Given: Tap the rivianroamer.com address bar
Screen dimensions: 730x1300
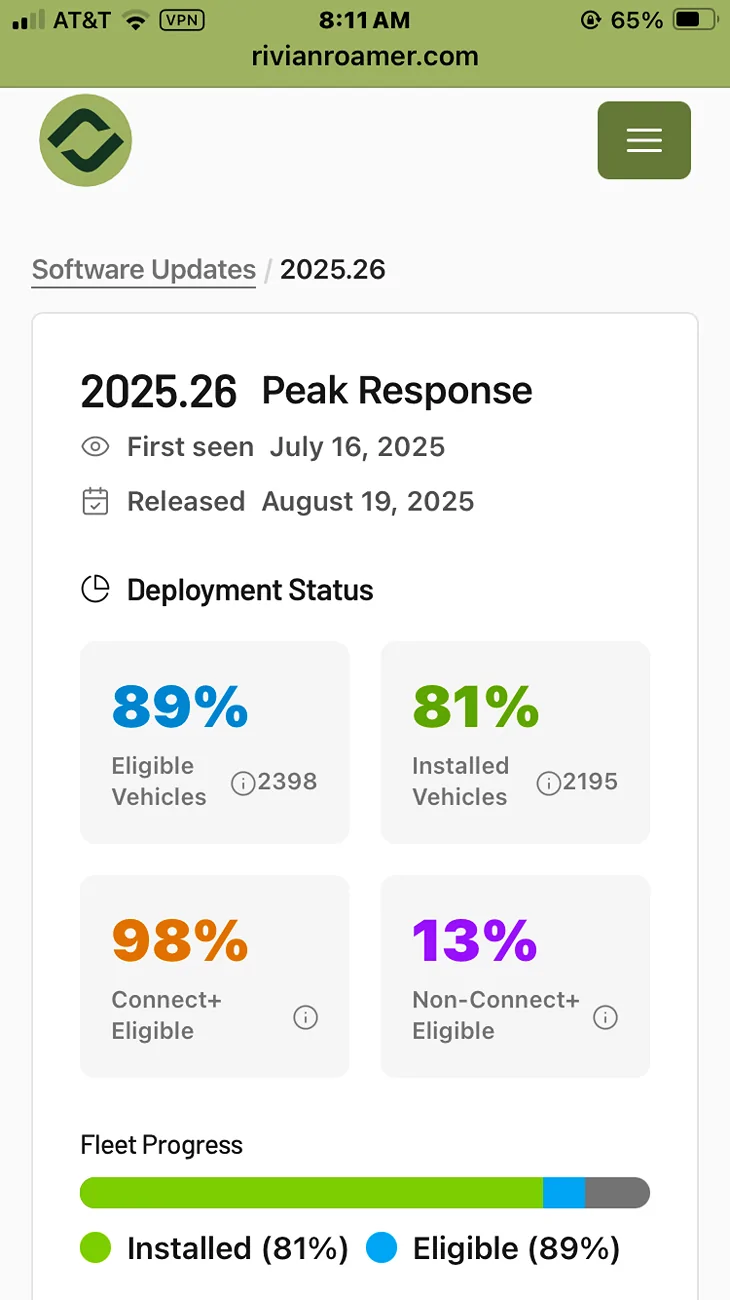Looking at the screenshot, I should point(365,57).
